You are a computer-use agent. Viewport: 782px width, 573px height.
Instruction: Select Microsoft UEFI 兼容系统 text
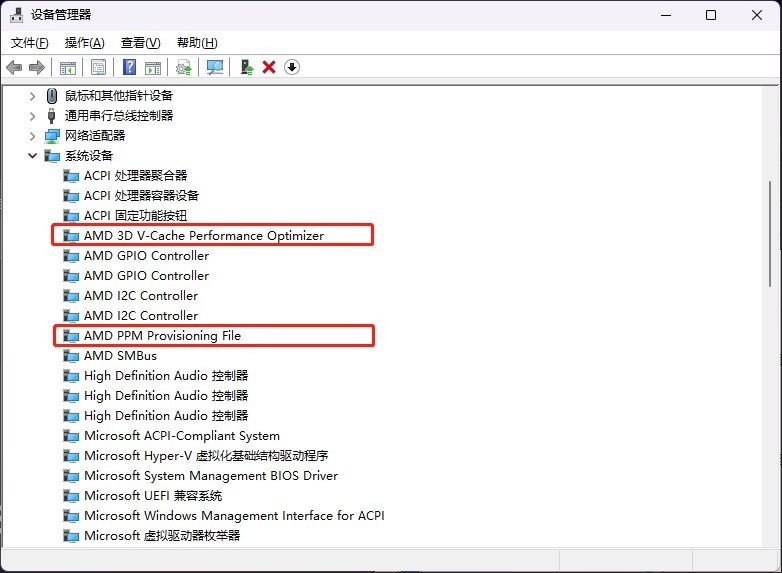point(153,495)
